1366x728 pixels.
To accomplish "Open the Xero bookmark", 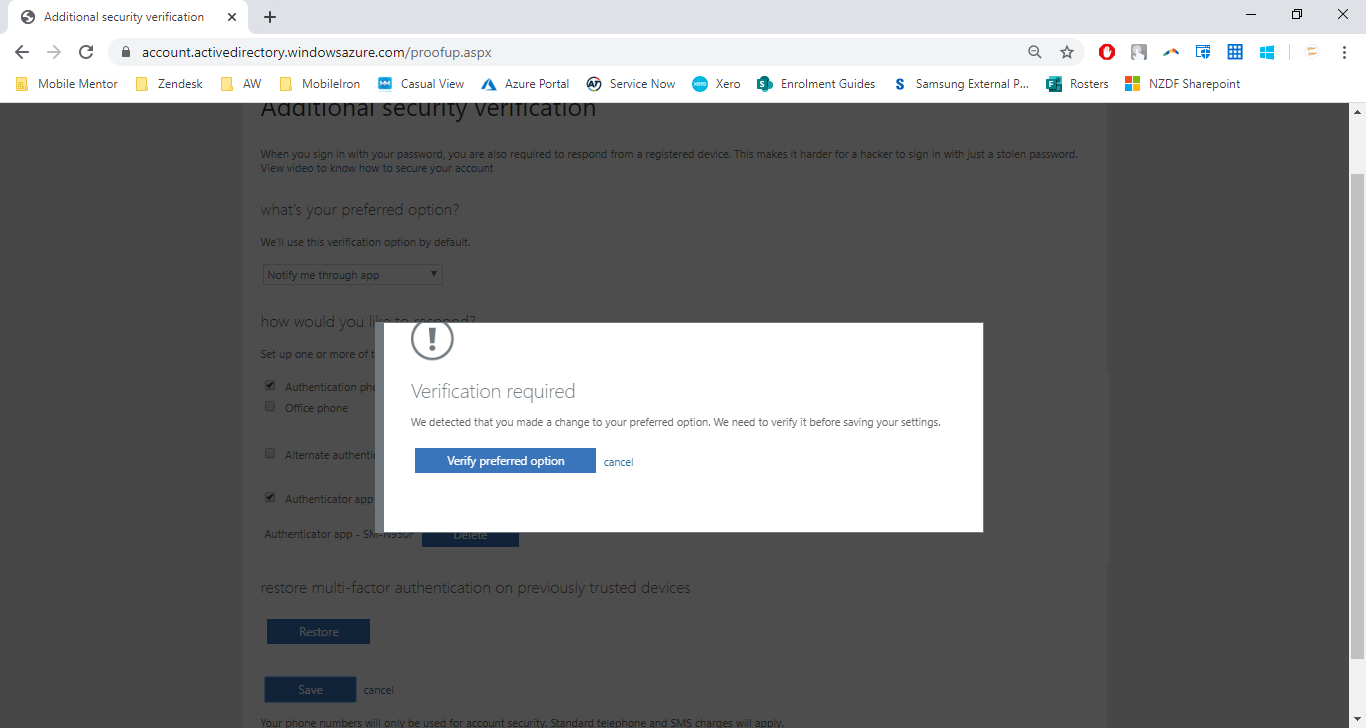I will pyautogui.click(x=716, y=84).
